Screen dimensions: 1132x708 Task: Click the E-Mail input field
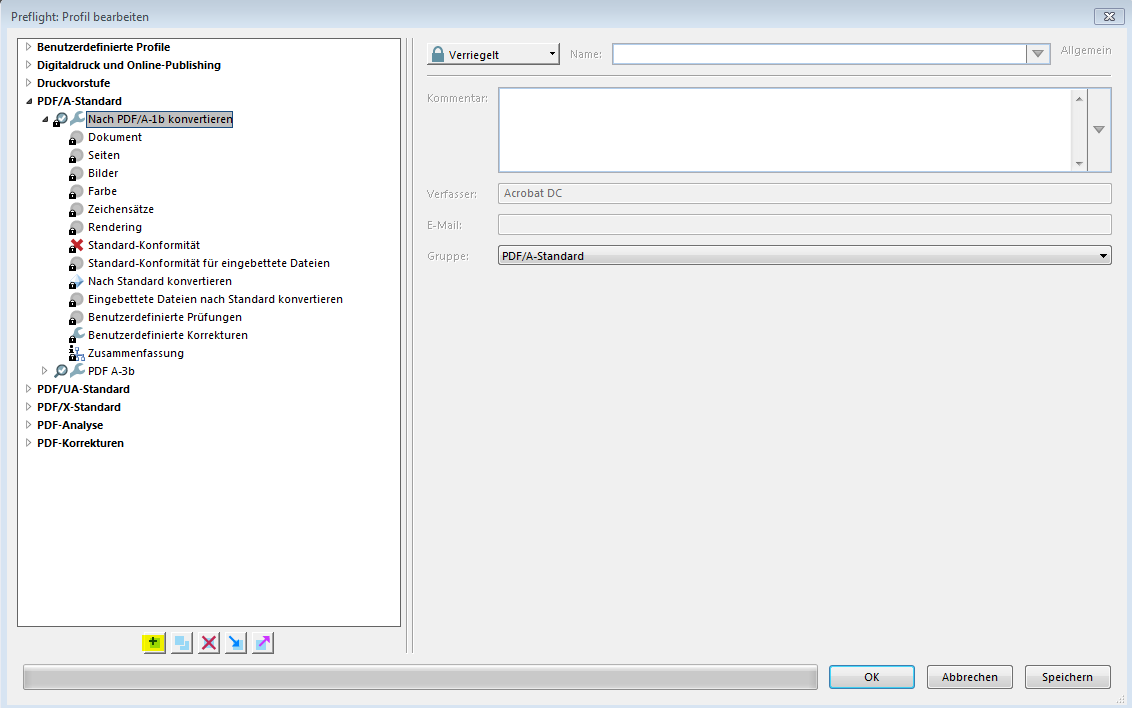[x=804, y=224]
